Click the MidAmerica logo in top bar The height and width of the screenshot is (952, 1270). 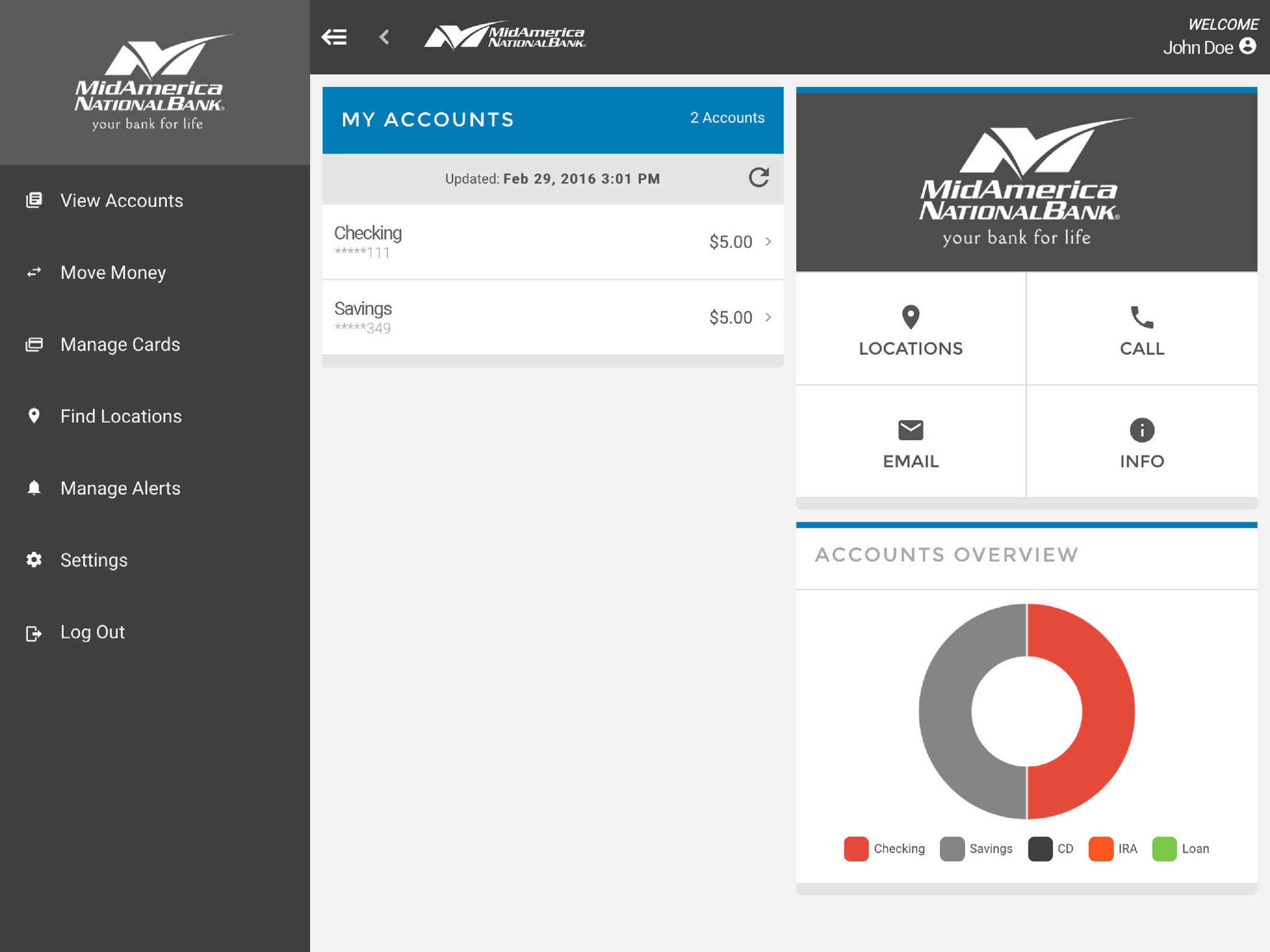[x=505, y=36]
